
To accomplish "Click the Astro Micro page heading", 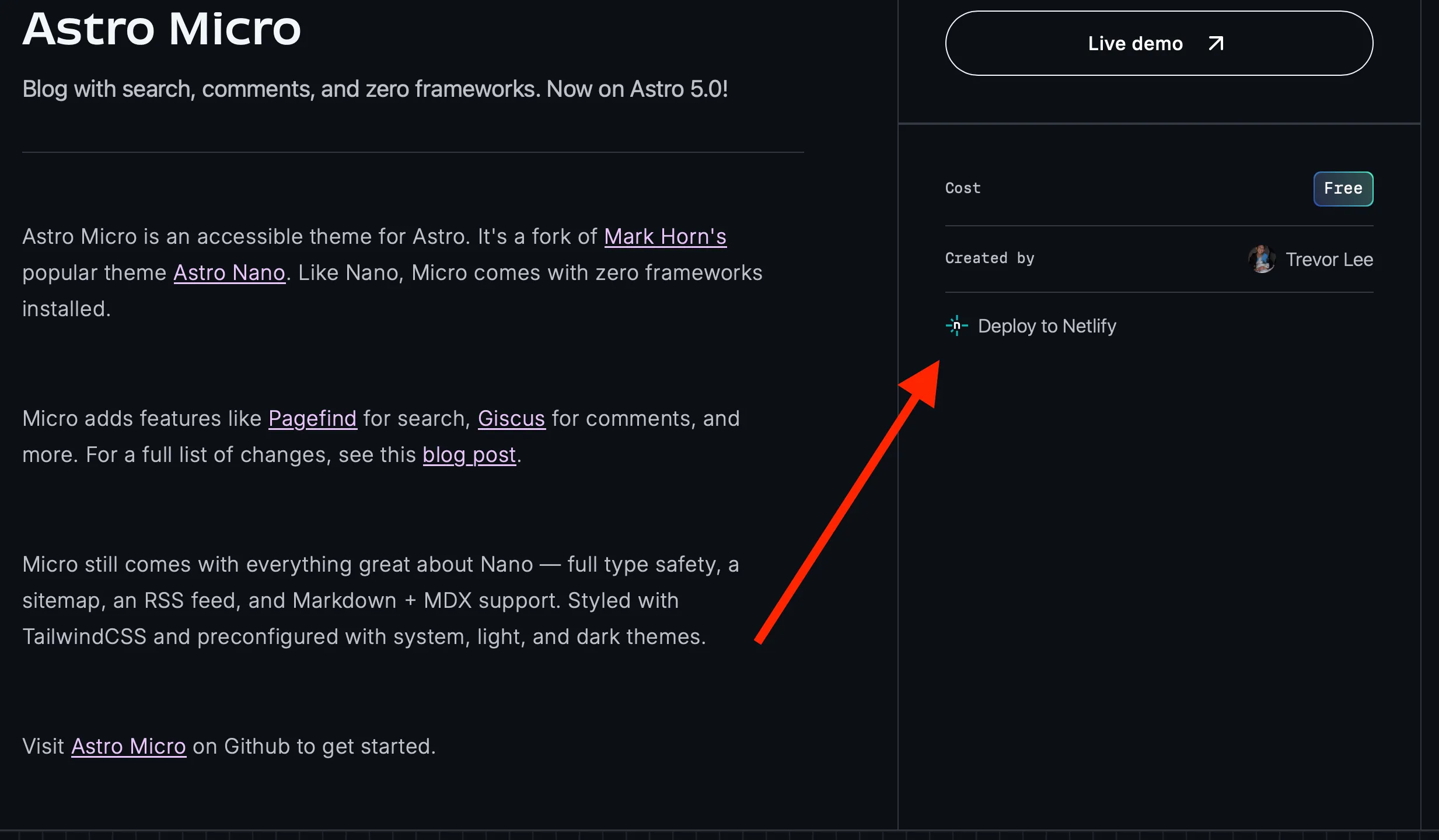I will 162,28.
